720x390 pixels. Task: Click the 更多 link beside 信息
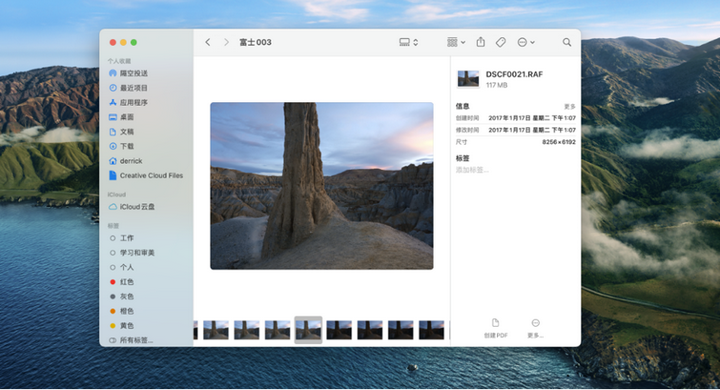[569, 107]
